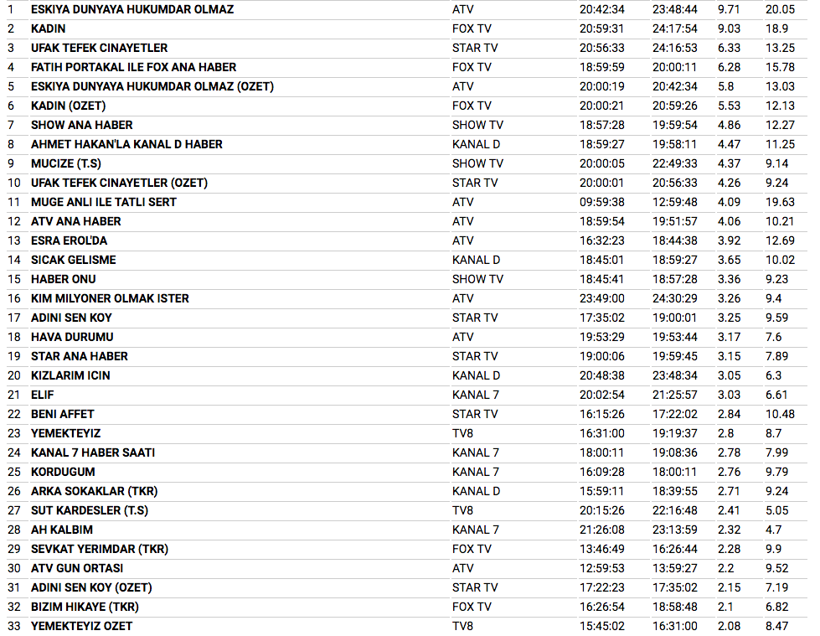Click BIZIM HIKAYE (TKR) program name

tap(85, 607)
